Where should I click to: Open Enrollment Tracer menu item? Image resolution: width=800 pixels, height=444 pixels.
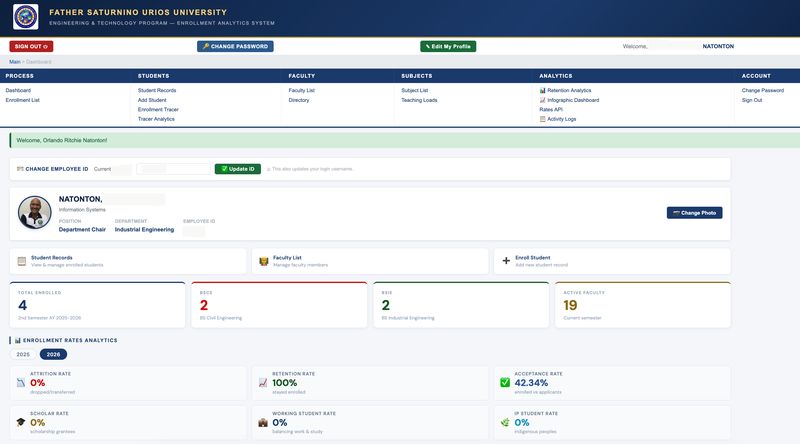tap(158, 109)
